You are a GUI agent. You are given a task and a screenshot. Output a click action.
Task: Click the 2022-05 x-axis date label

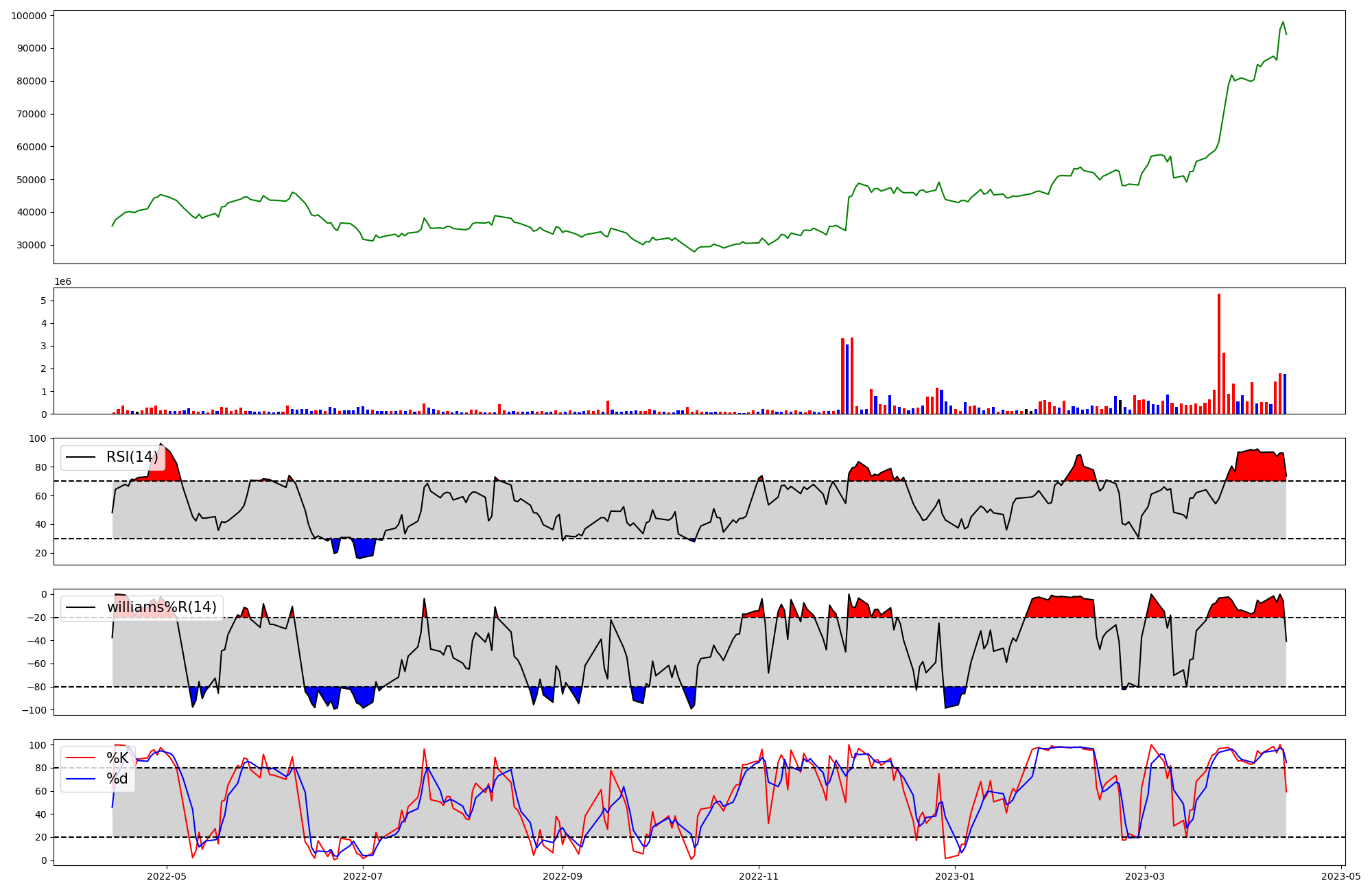[x=167, y=876]
